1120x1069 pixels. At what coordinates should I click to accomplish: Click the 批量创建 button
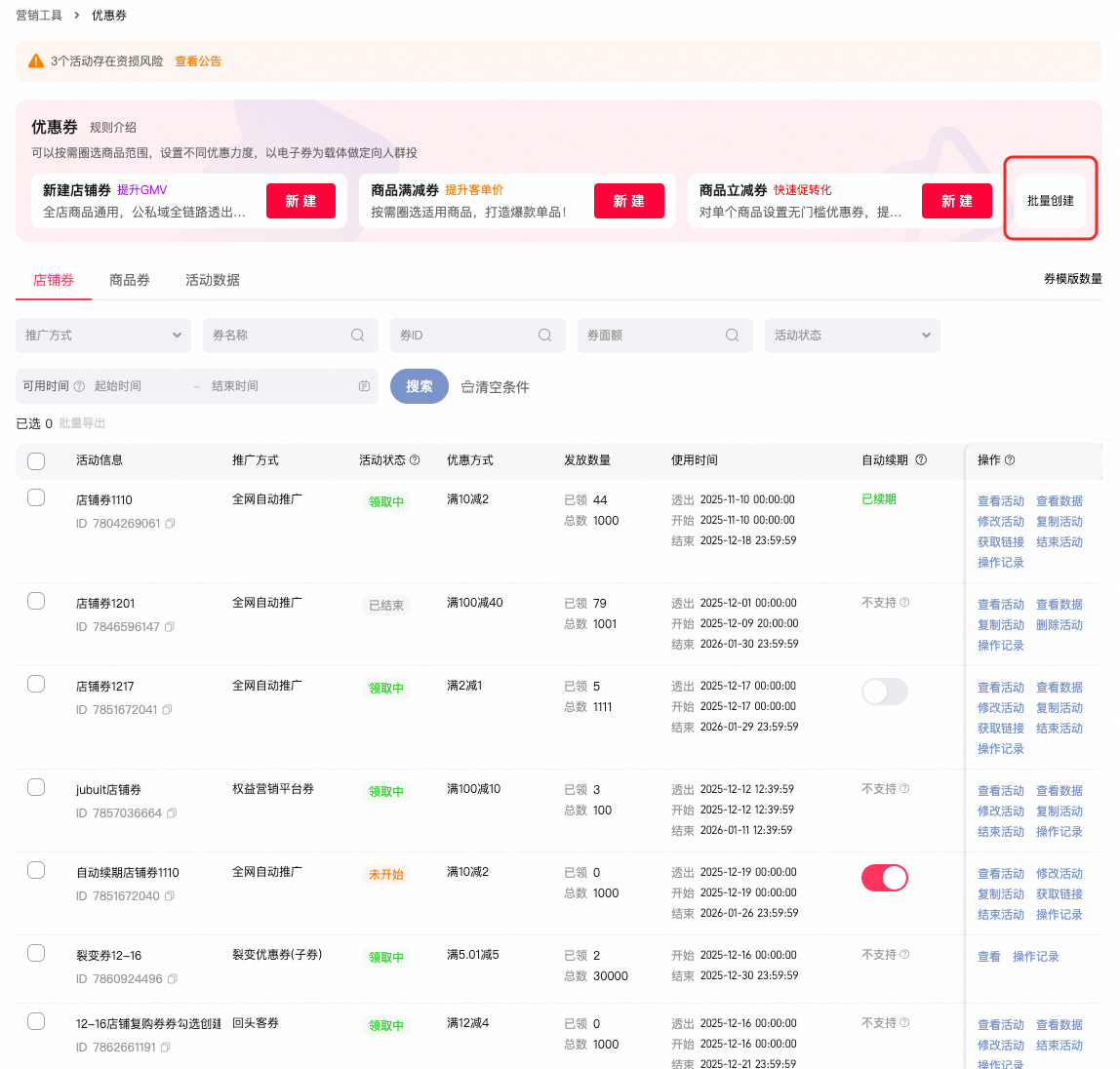coord(1050,201)
